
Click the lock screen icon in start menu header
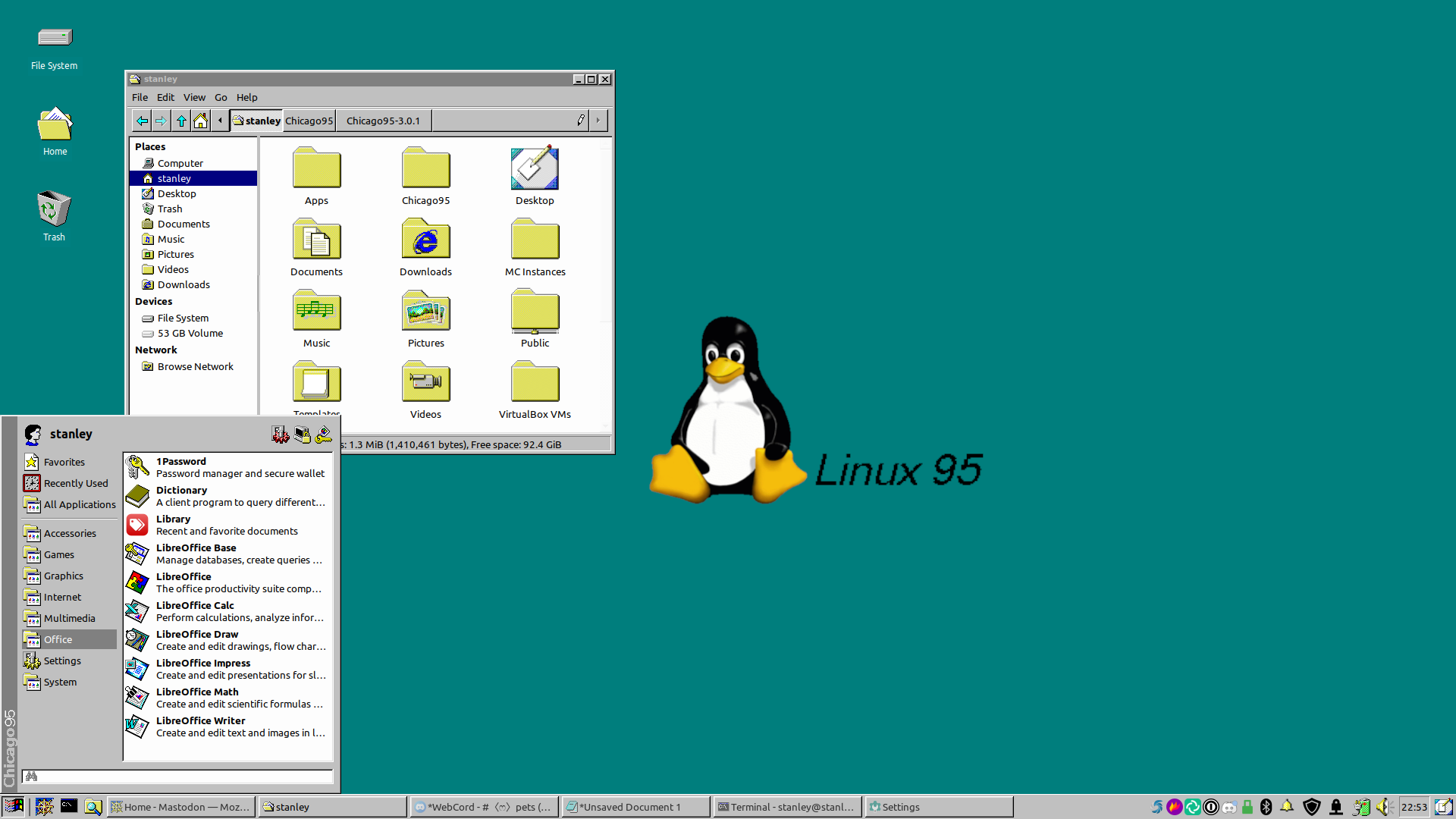pyautogui.click(x=302, y=435)
